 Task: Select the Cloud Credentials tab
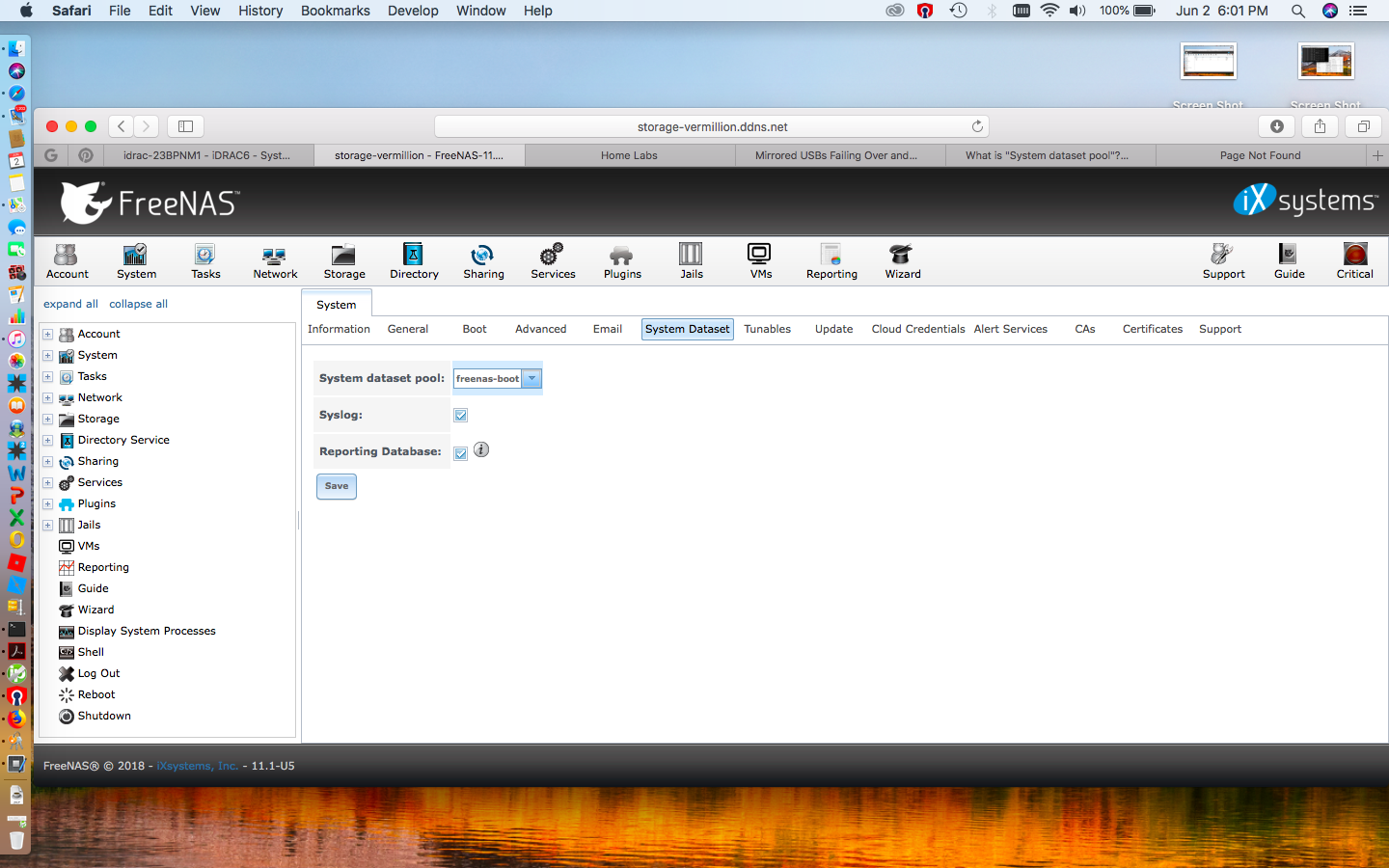pyautogui.click(x=918, y=329)
